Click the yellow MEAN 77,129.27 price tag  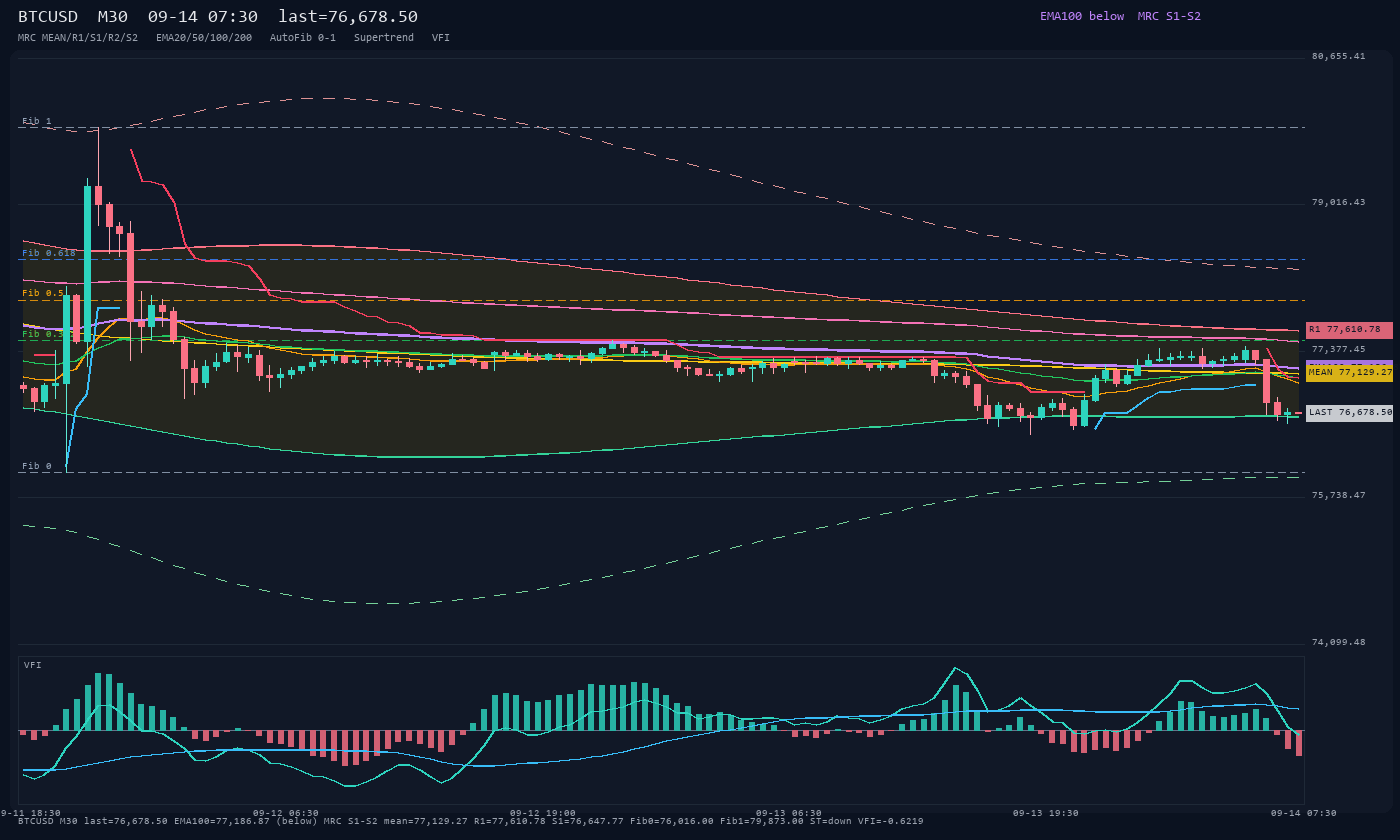(x=1349, y=372)
